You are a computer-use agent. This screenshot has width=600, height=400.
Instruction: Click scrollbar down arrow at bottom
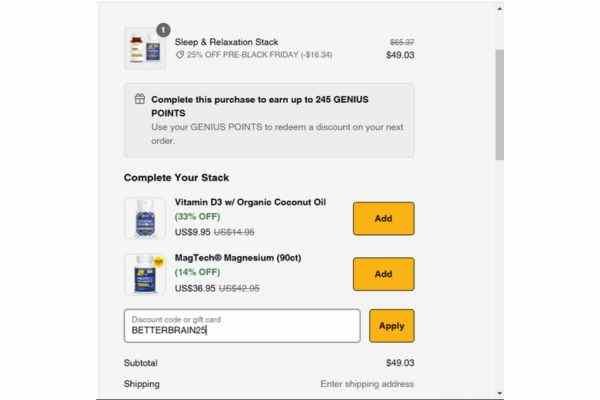click(x=499, y=393)
